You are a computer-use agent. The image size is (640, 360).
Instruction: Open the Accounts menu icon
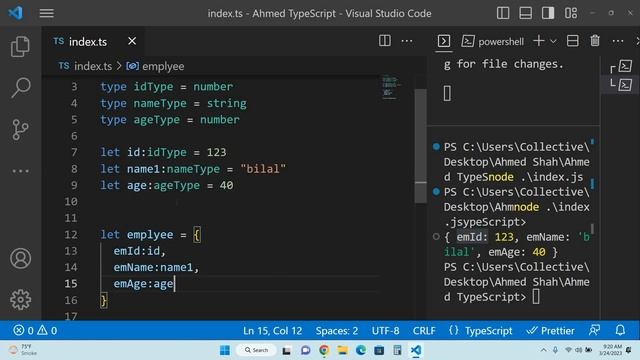point(20,258)
